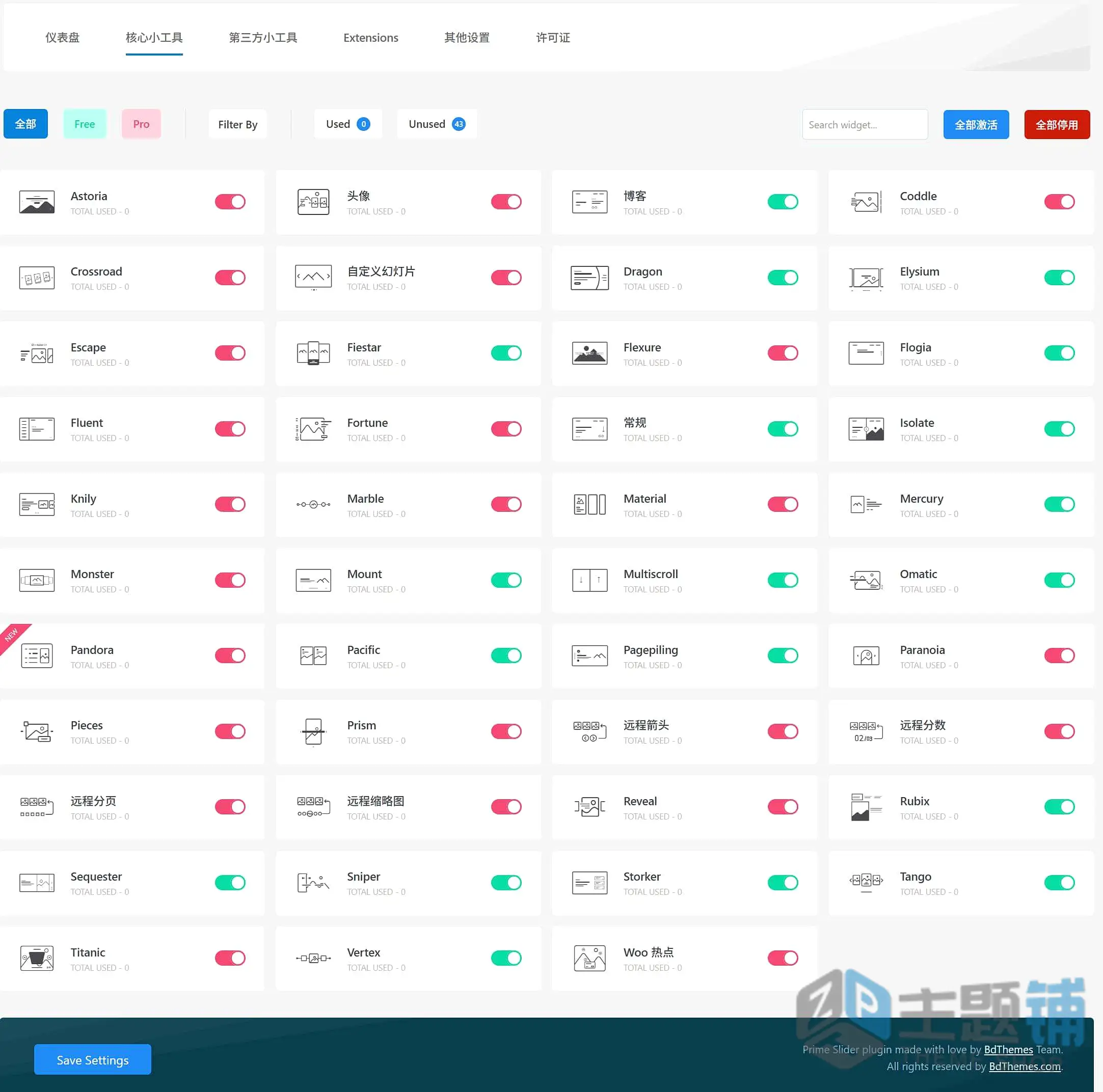Click the Pacific widget name
This screenshot has width=1103, height=1092.
click(x=363, y=650)
